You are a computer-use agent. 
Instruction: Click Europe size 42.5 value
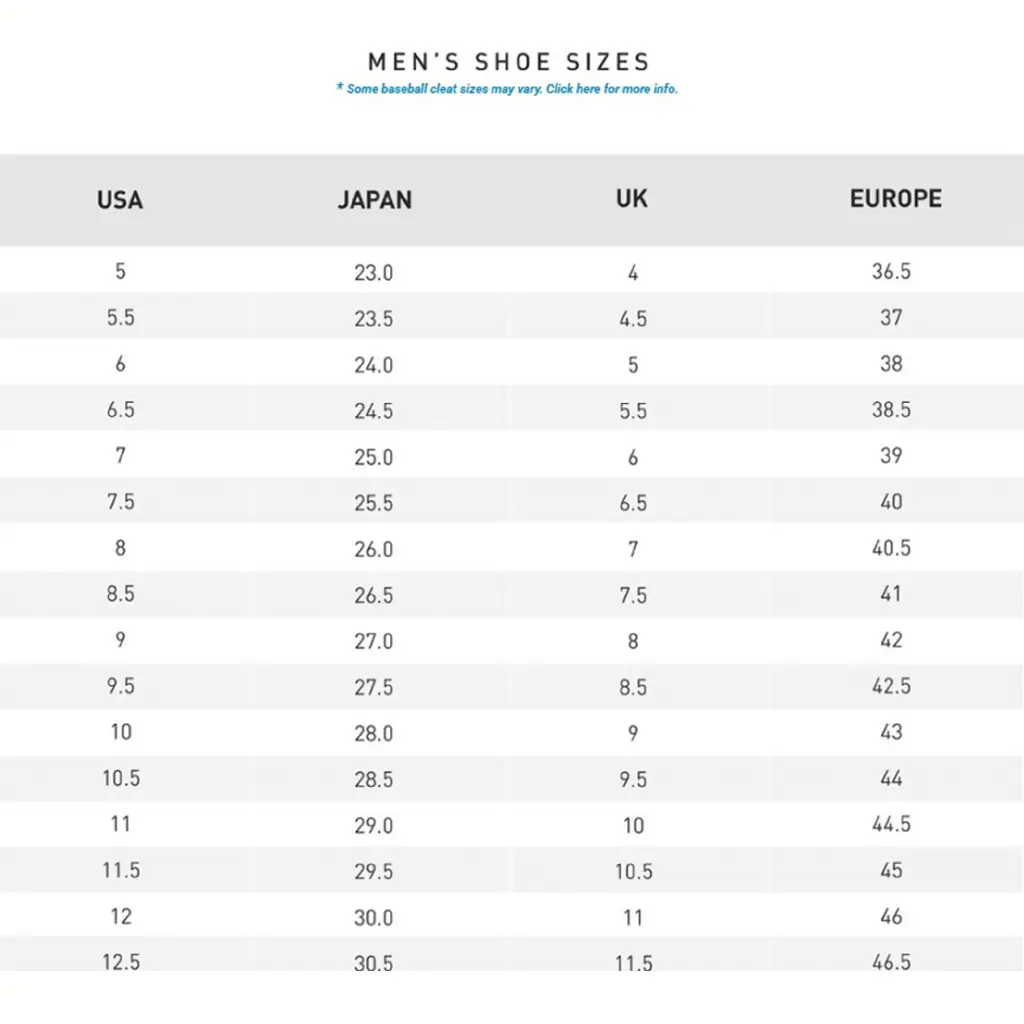(891, 687)
